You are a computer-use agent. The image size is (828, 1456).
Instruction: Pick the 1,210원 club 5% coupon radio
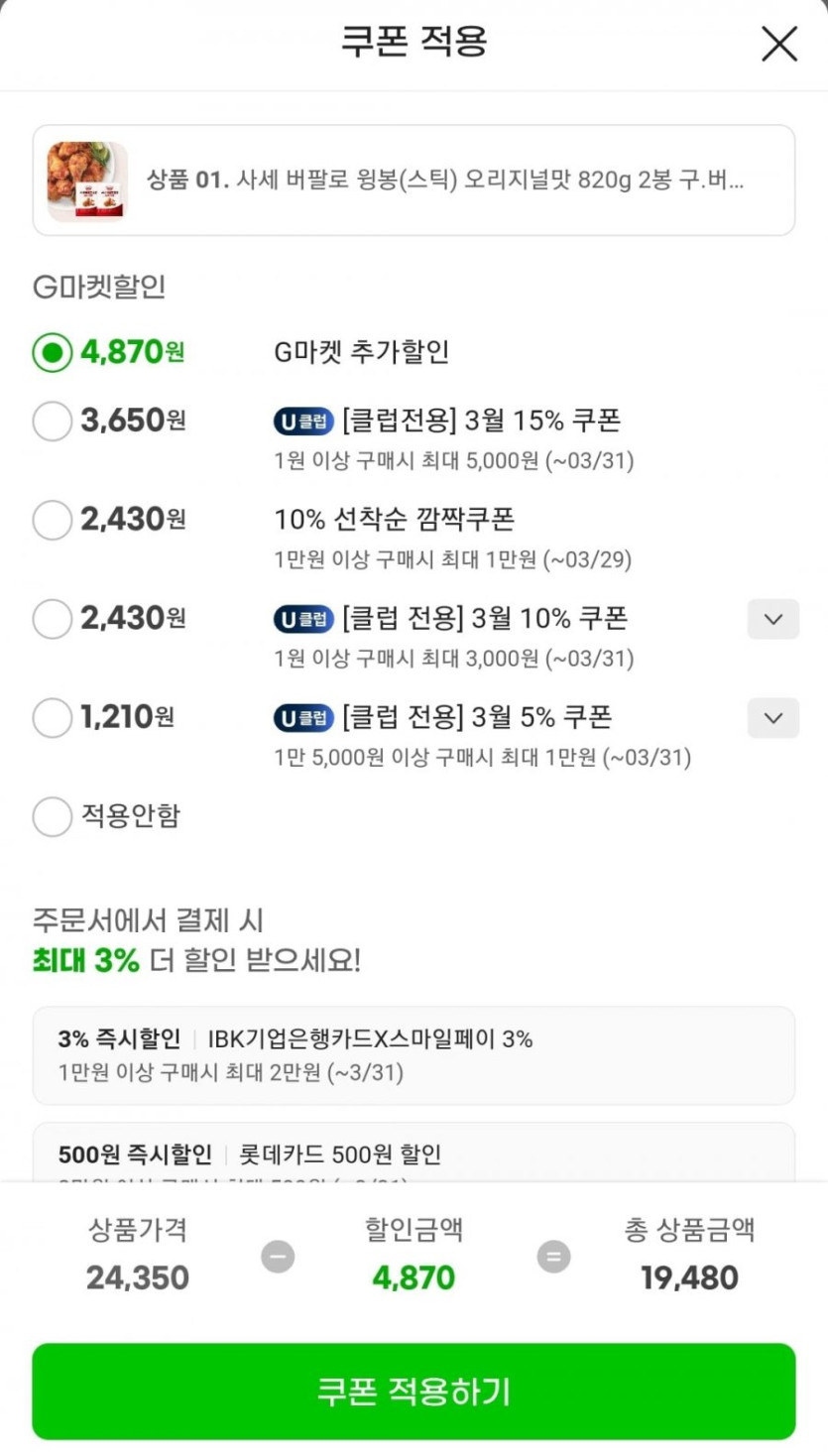53,717
